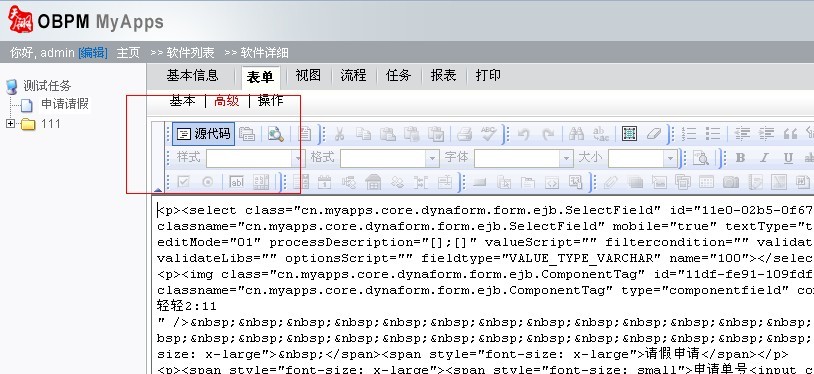The height and width of the screenshot is (374, 814).
Task: Click the angle-brackets code icon in third row
Action: pyautogui.click(x=551, y=182)
